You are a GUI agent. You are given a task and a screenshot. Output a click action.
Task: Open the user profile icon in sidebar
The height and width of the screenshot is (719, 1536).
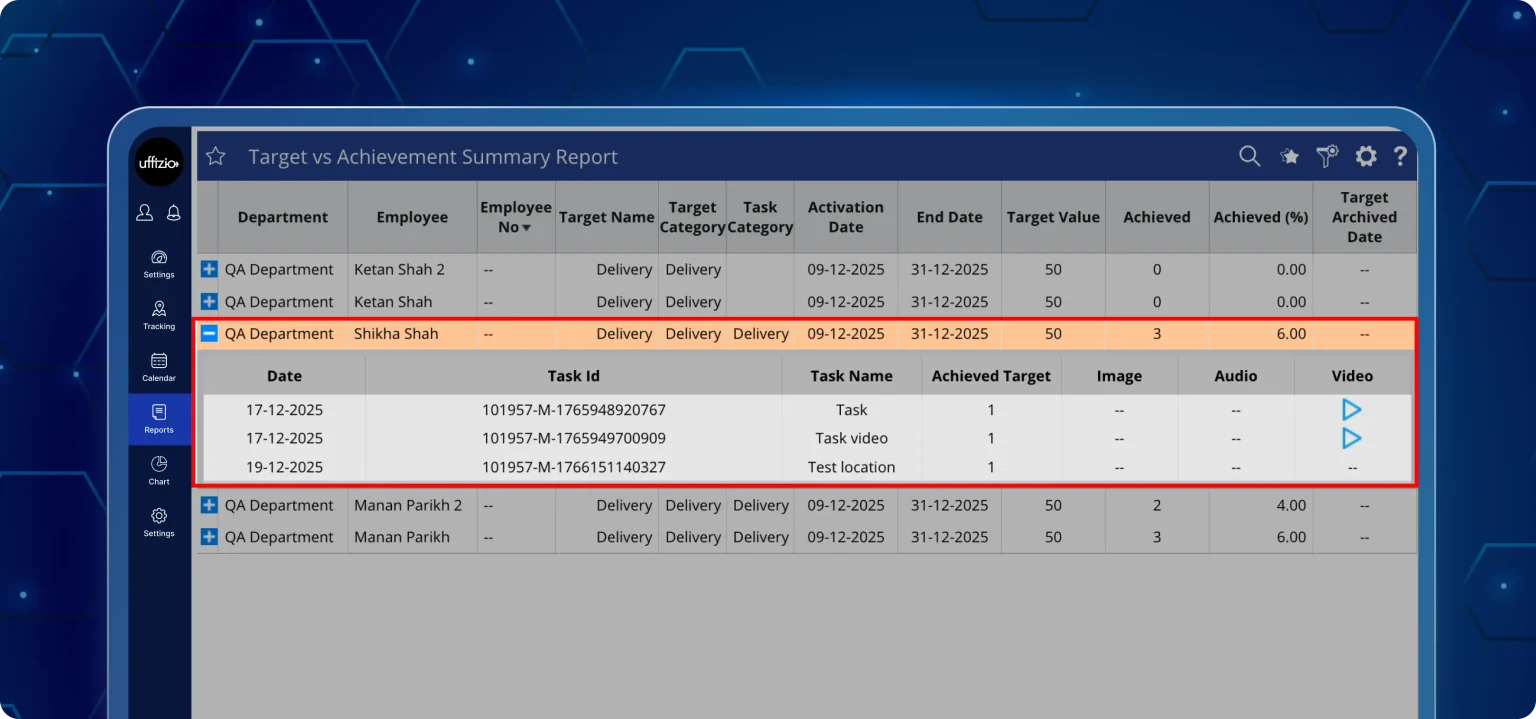[x=145, y=212]
